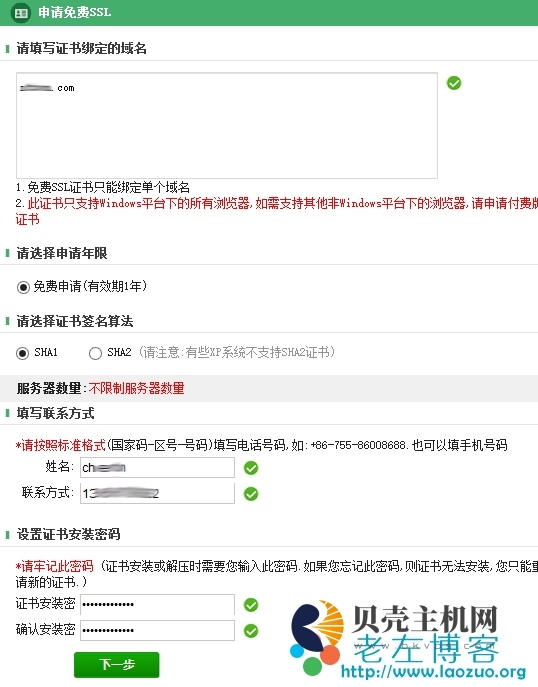
Task: Click the SHA2 XP系统 note text
Action: click(237, 352)
